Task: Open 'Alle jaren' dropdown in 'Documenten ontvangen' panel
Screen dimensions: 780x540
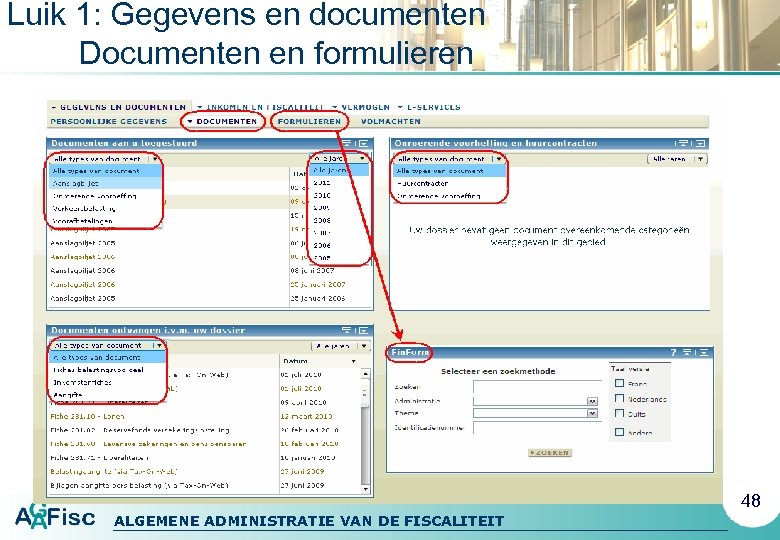Action: [341, 346]
